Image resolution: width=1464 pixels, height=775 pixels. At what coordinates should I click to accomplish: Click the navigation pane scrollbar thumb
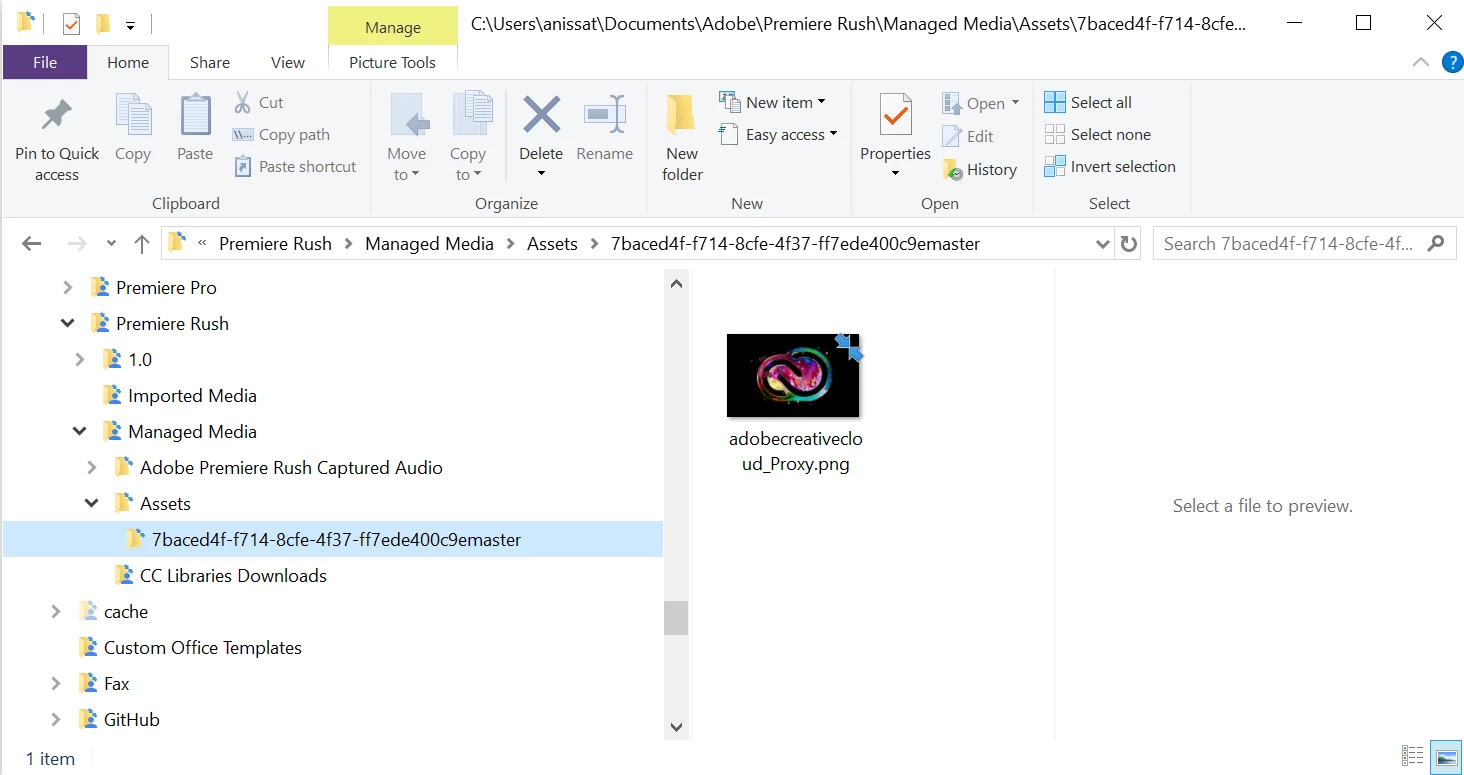[x=676, y=617]
